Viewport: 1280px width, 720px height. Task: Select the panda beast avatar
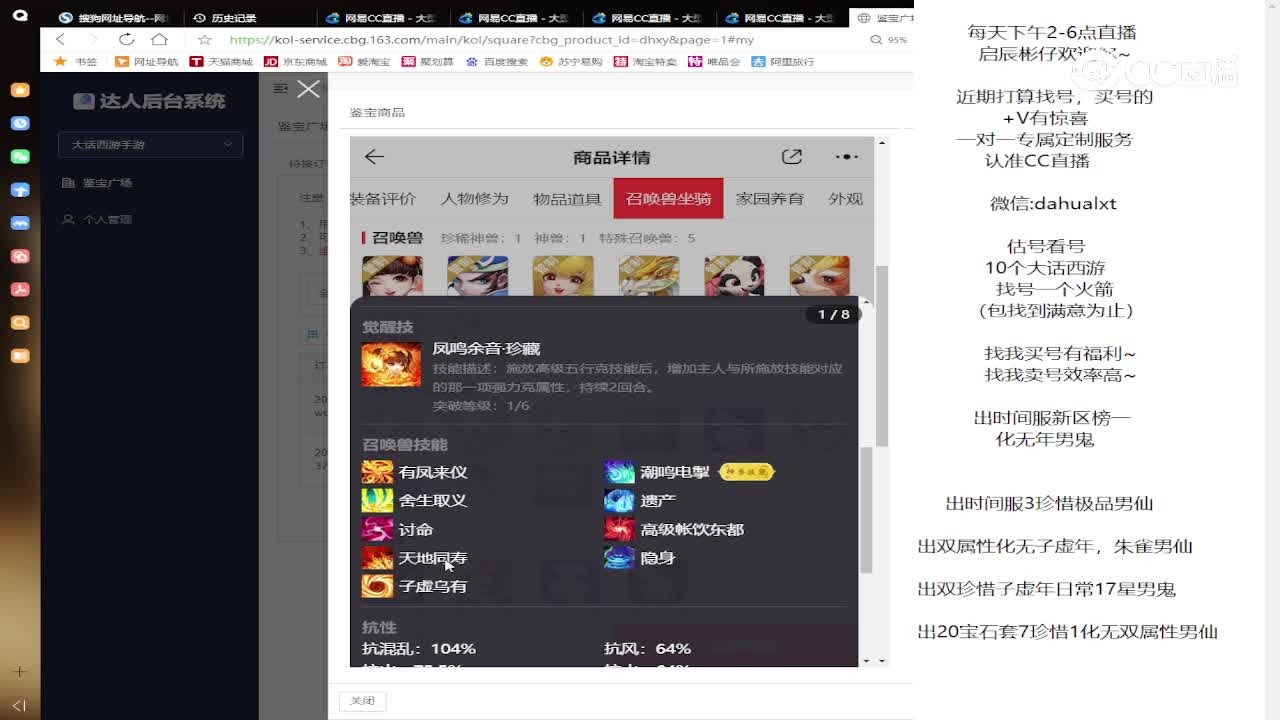click(x=734, y=276)
